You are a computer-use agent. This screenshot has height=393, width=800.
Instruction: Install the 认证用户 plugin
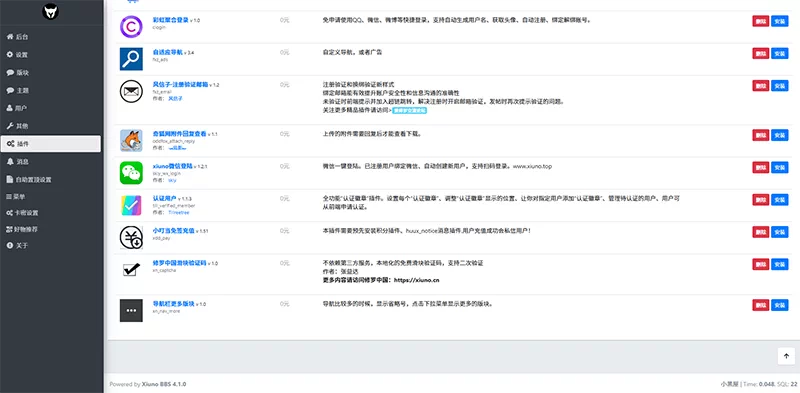click(x=779, y=200)
